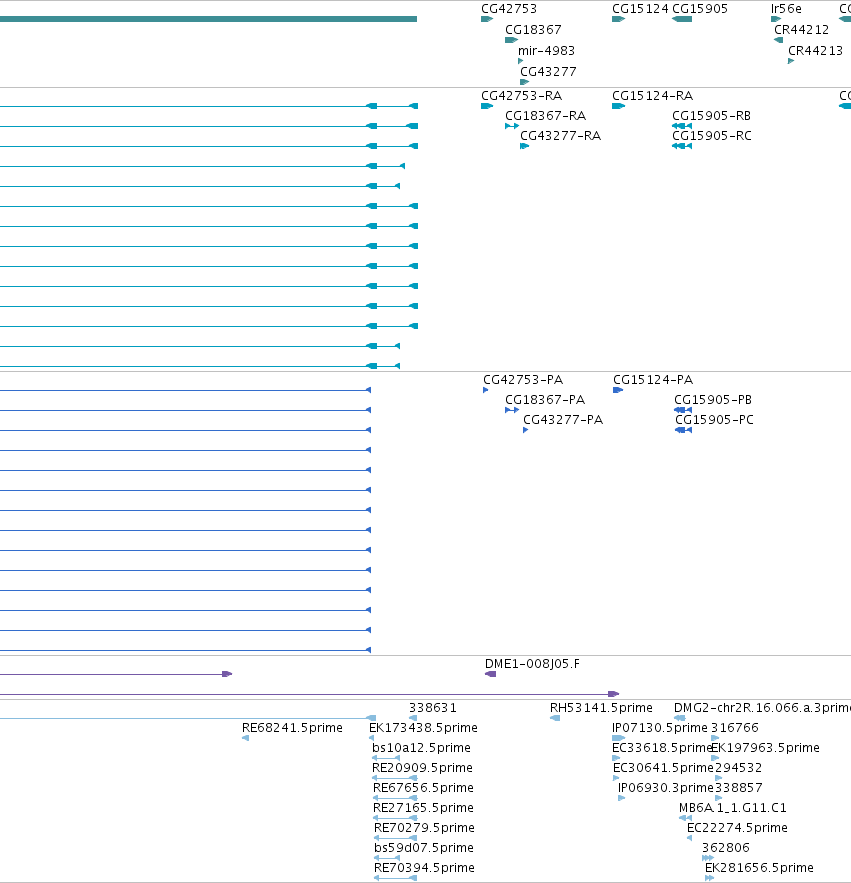Select EK173438.5prime EST

pyautogui.click(x=423, y=728)
